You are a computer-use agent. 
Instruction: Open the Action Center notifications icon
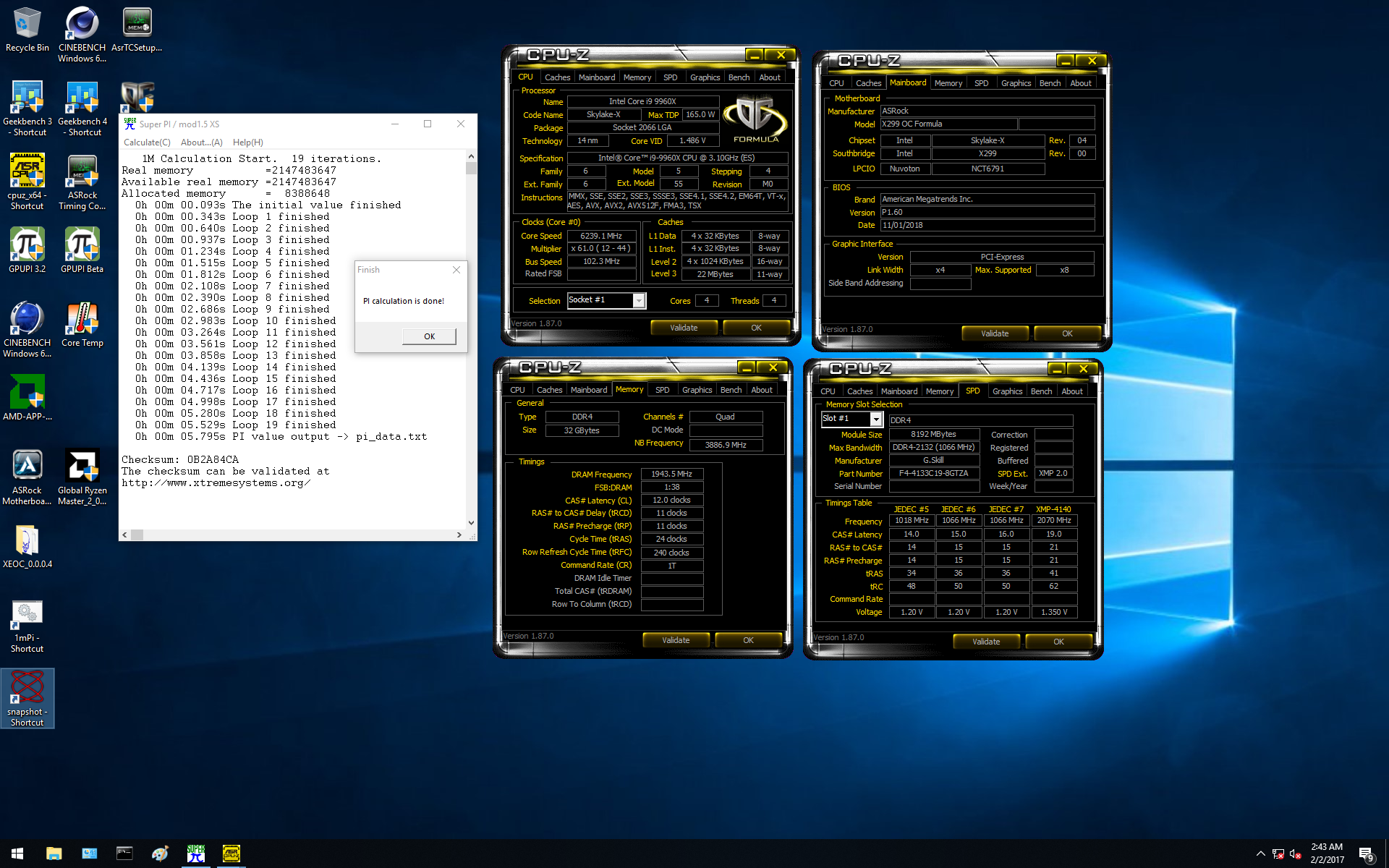1367,854
